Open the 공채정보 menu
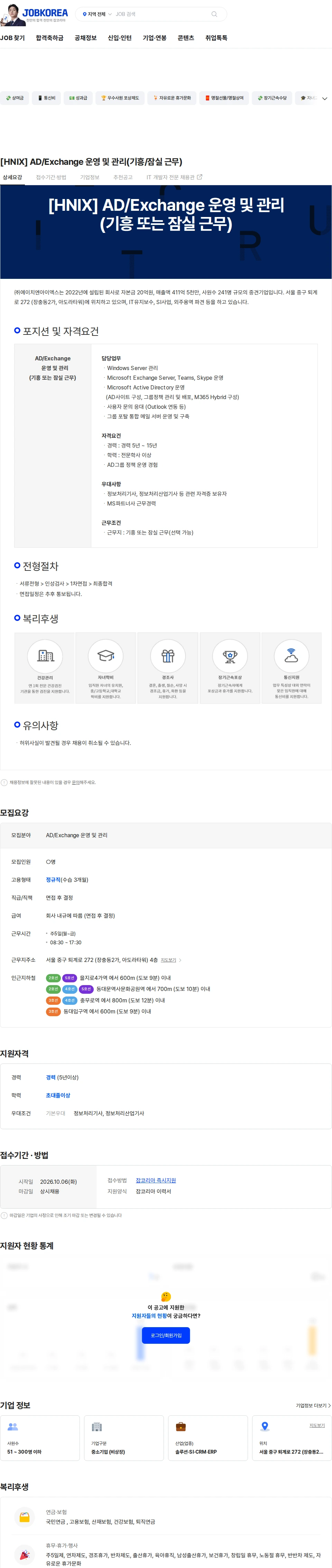The image size is (332, 1568). click(86, 38)
